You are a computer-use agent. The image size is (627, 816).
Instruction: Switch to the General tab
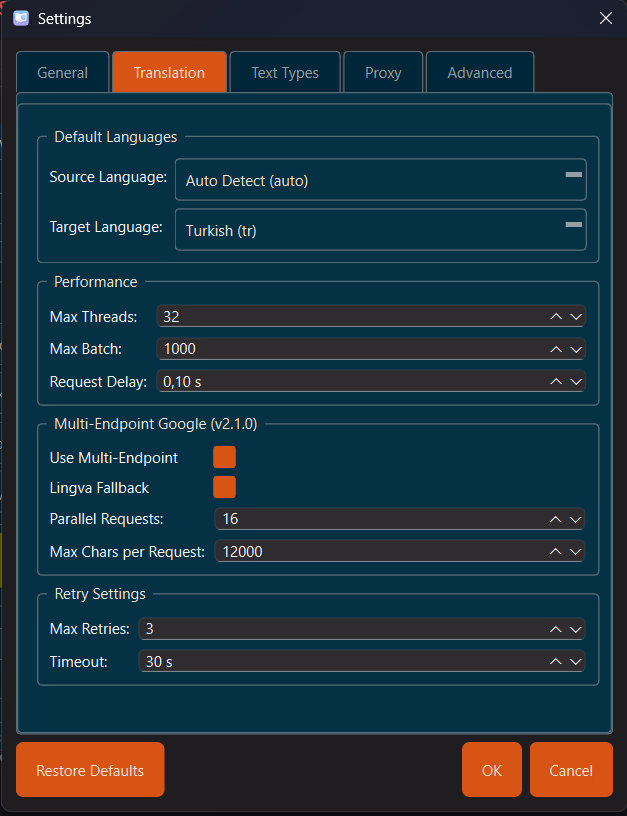click(62, 73)
